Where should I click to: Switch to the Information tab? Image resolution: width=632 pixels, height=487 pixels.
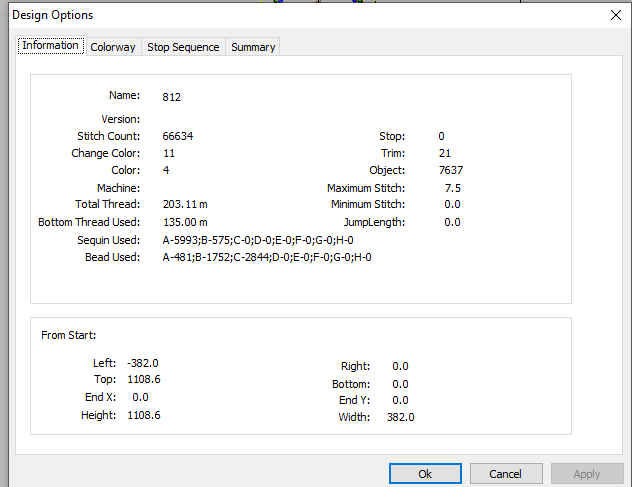(x=51, y=45)
